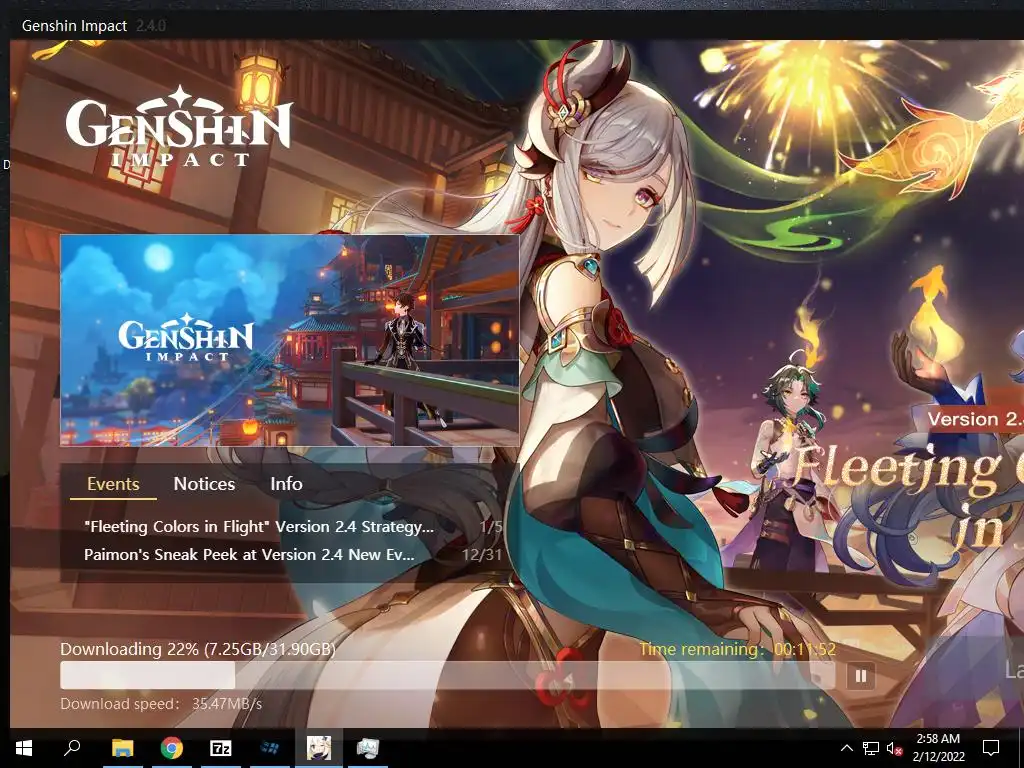
Task: Open "Fleeting Colors in Flight" Version 2.4 Strategy link
Action: click(259, 526)
